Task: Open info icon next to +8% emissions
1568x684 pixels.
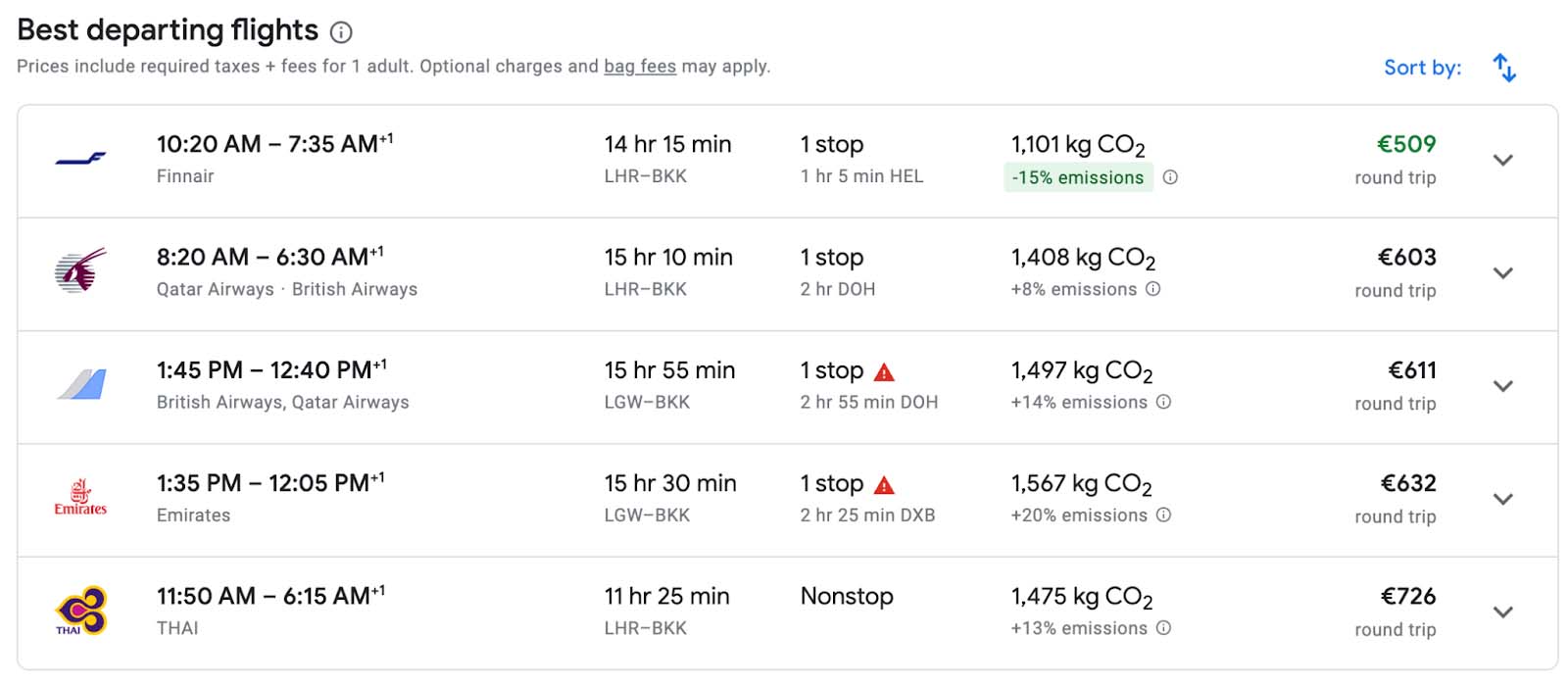Action: [x=1153, y=289]
